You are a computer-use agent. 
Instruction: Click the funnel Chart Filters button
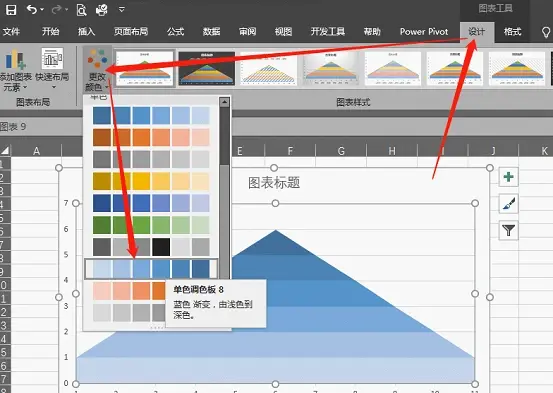[508, 230]
